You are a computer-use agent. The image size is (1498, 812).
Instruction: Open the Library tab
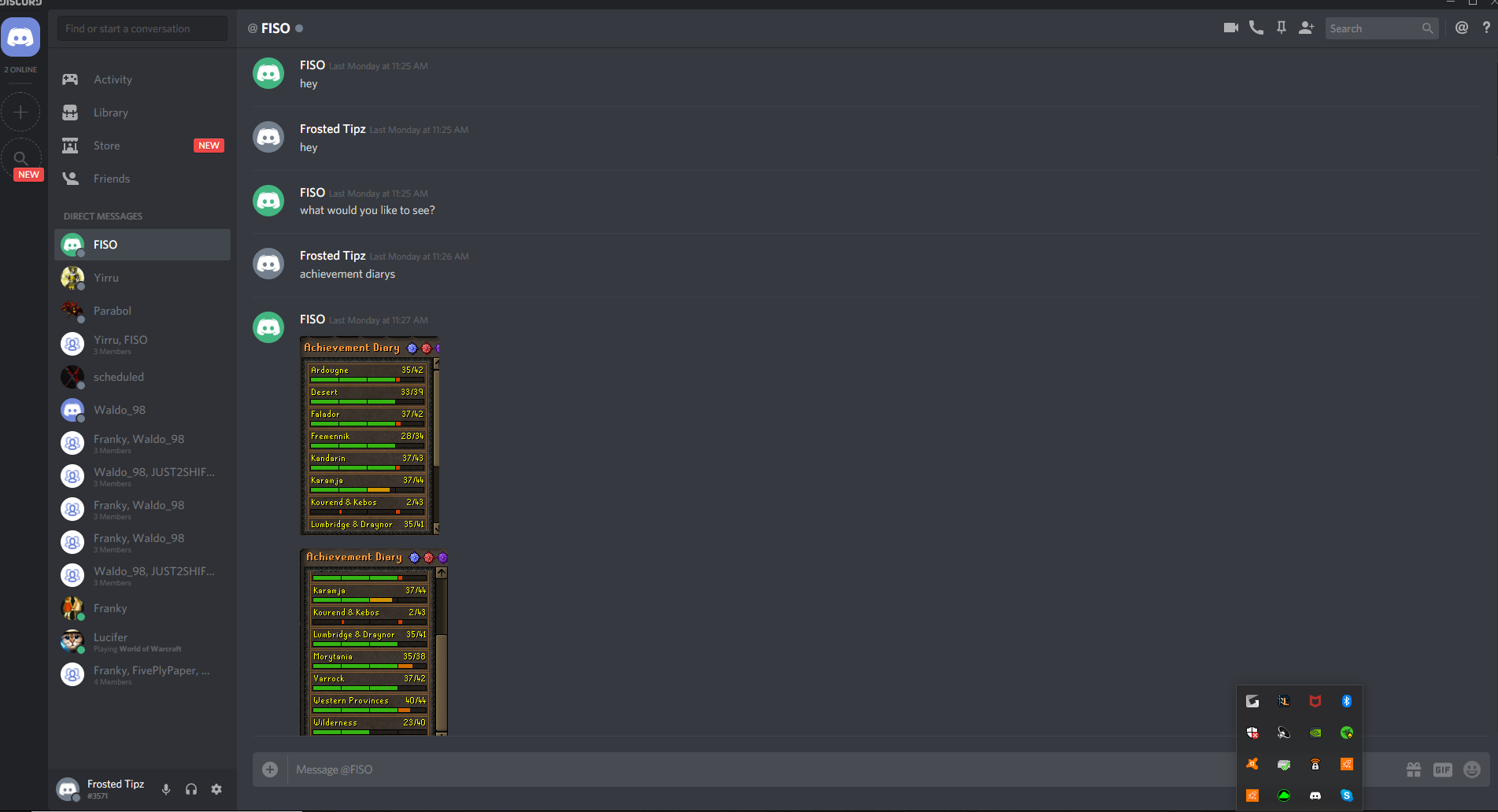click(x=142, y=113)
